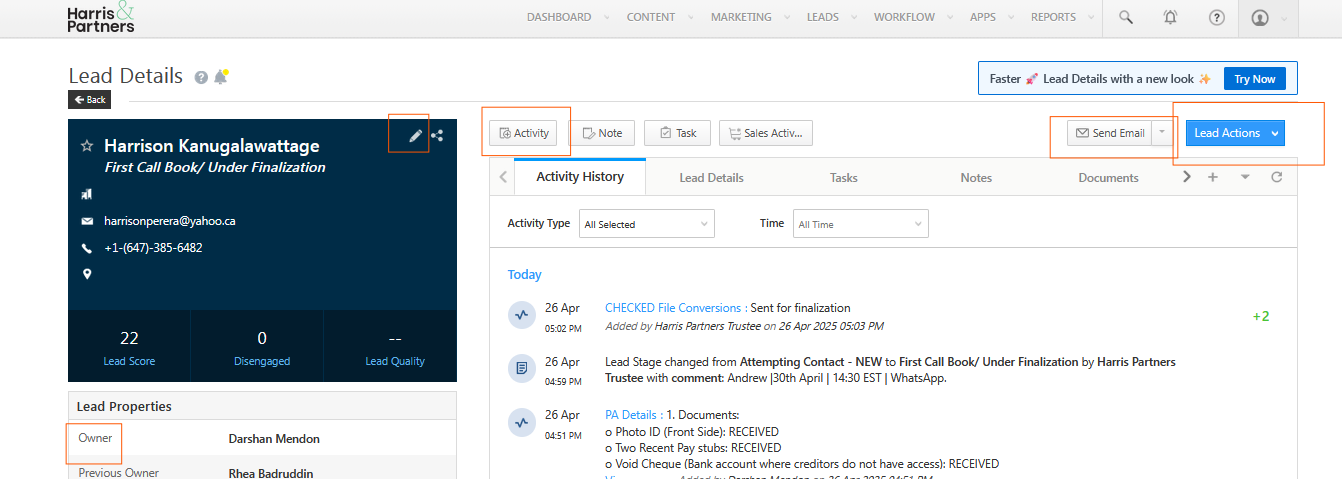Expand the Activity Type dropdown
The width and height of the screenshot is (1342, 479).
click(647, 224)
